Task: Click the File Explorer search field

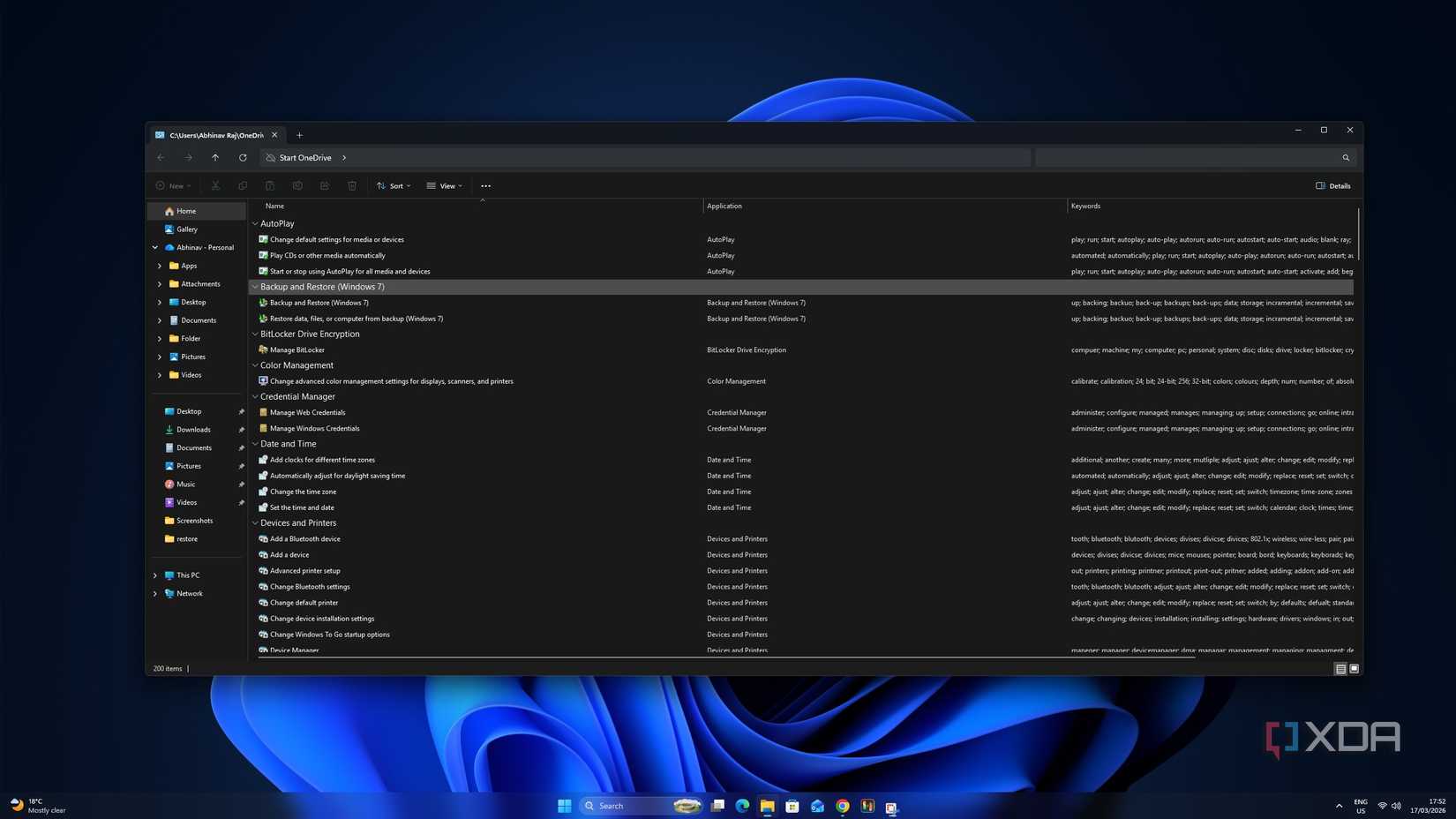Action: coord(1195,158)
